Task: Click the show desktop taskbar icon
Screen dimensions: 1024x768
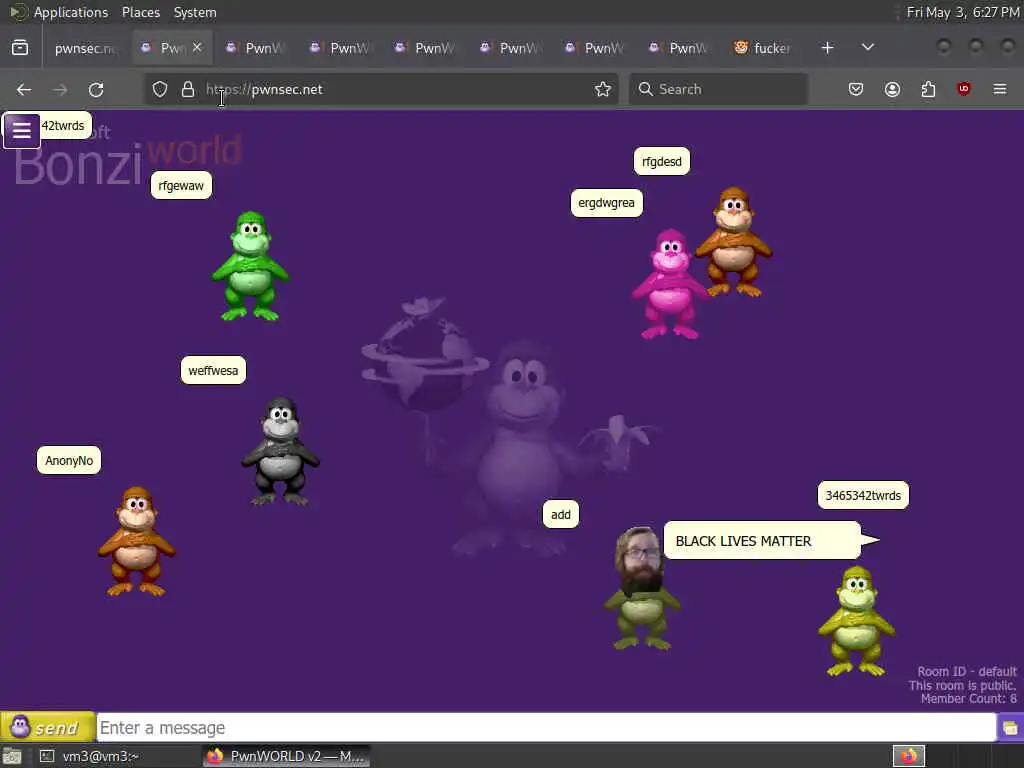Action: tap(12, 756)
